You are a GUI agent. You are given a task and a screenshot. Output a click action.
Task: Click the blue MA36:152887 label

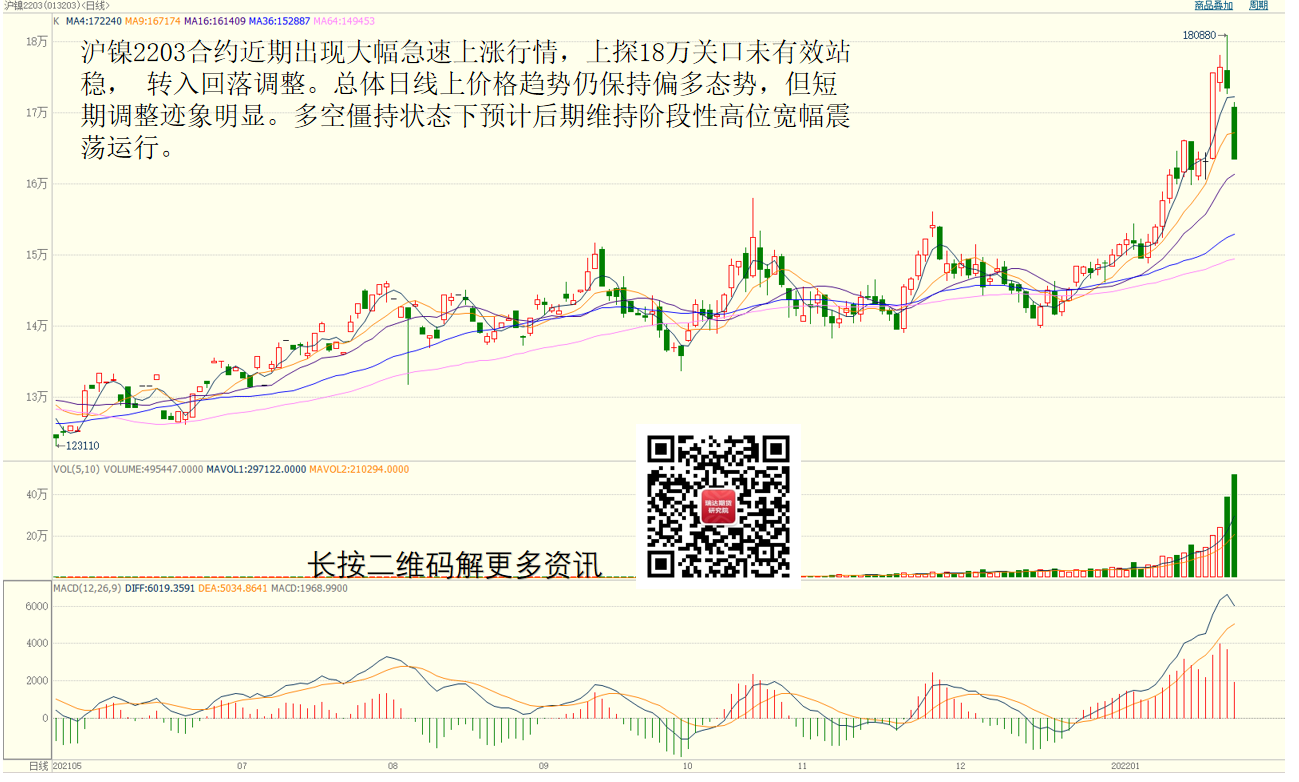click(280, 20)
